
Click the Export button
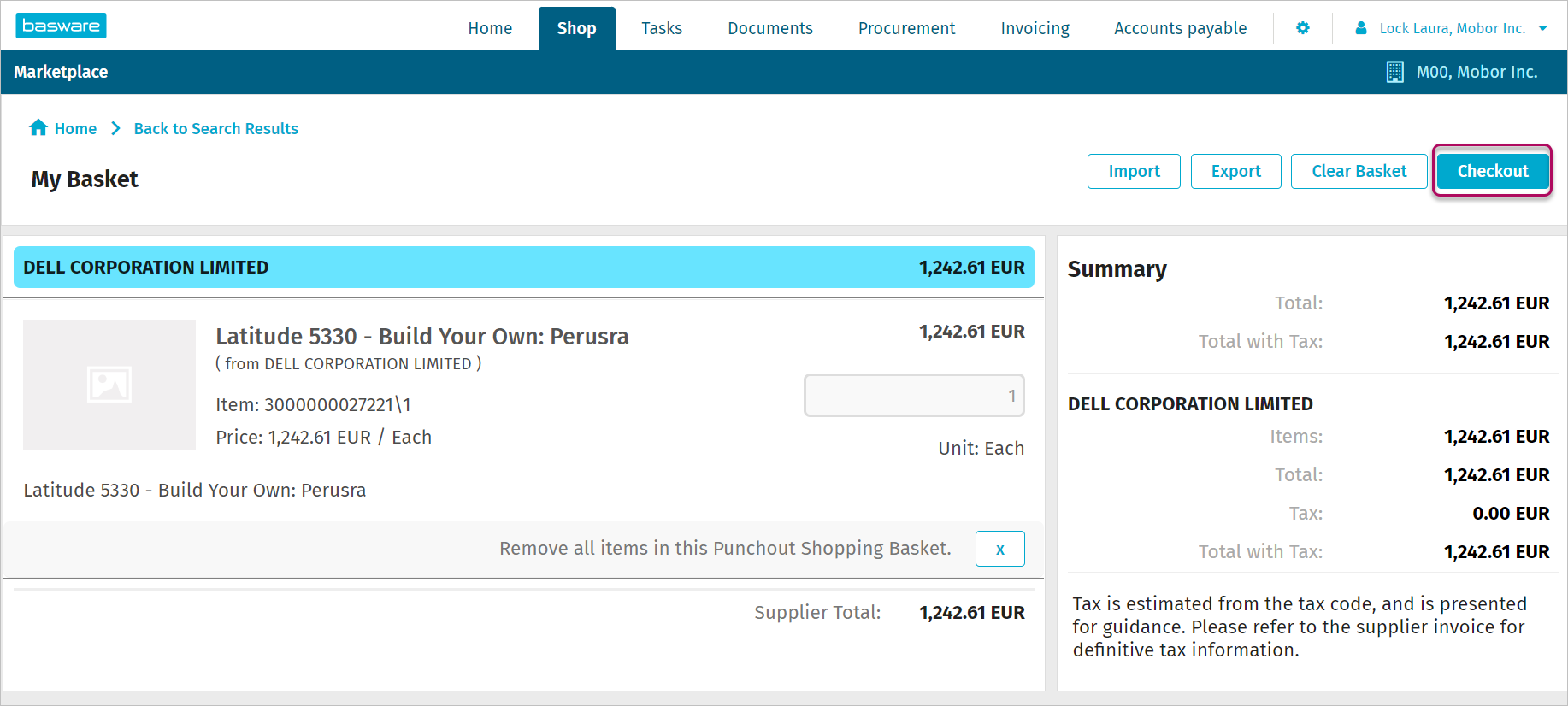pyautogui.click(x=1236, y=171)
